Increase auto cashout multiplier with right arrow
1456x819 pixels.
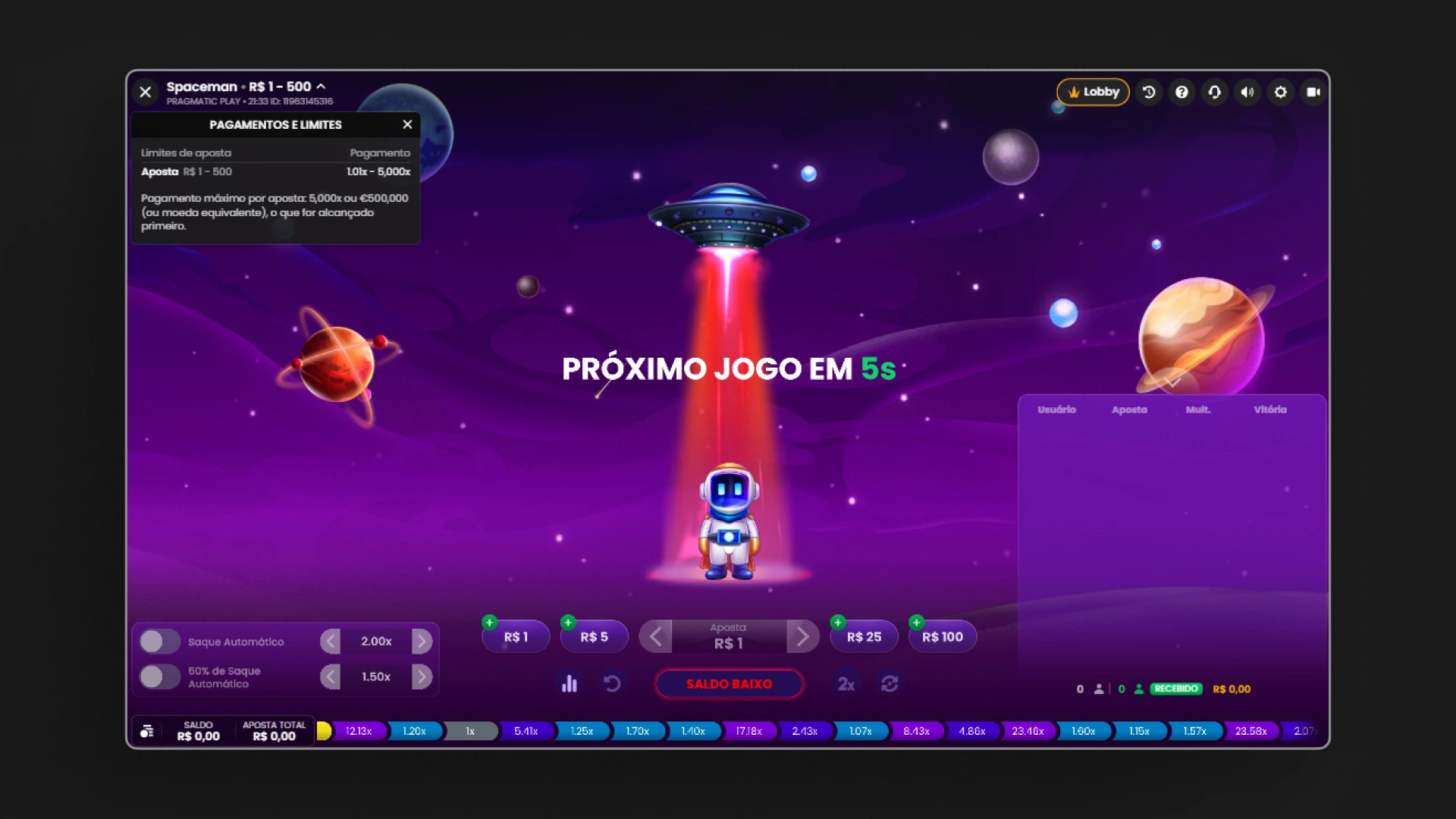pos(422,641)
